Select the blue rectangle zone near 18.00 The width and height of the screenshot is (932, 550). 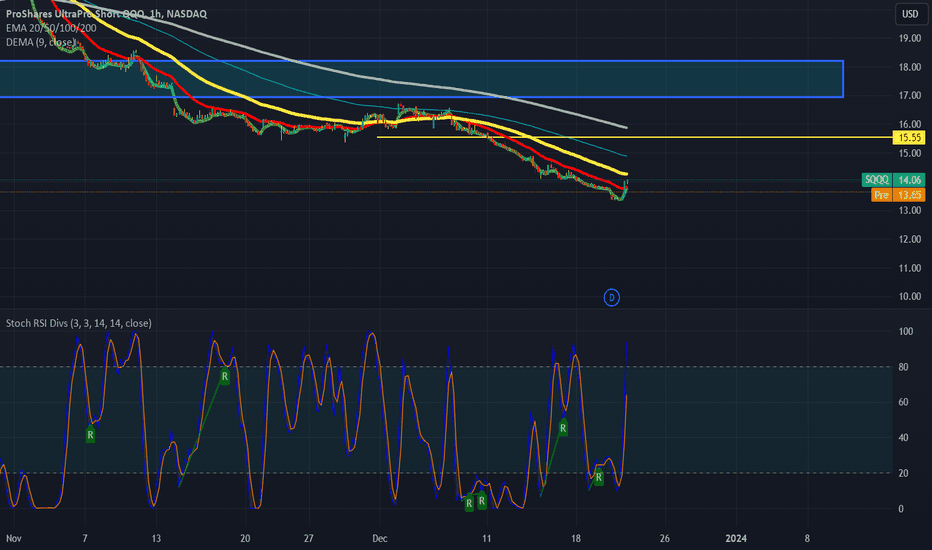[x=421, y=78]
